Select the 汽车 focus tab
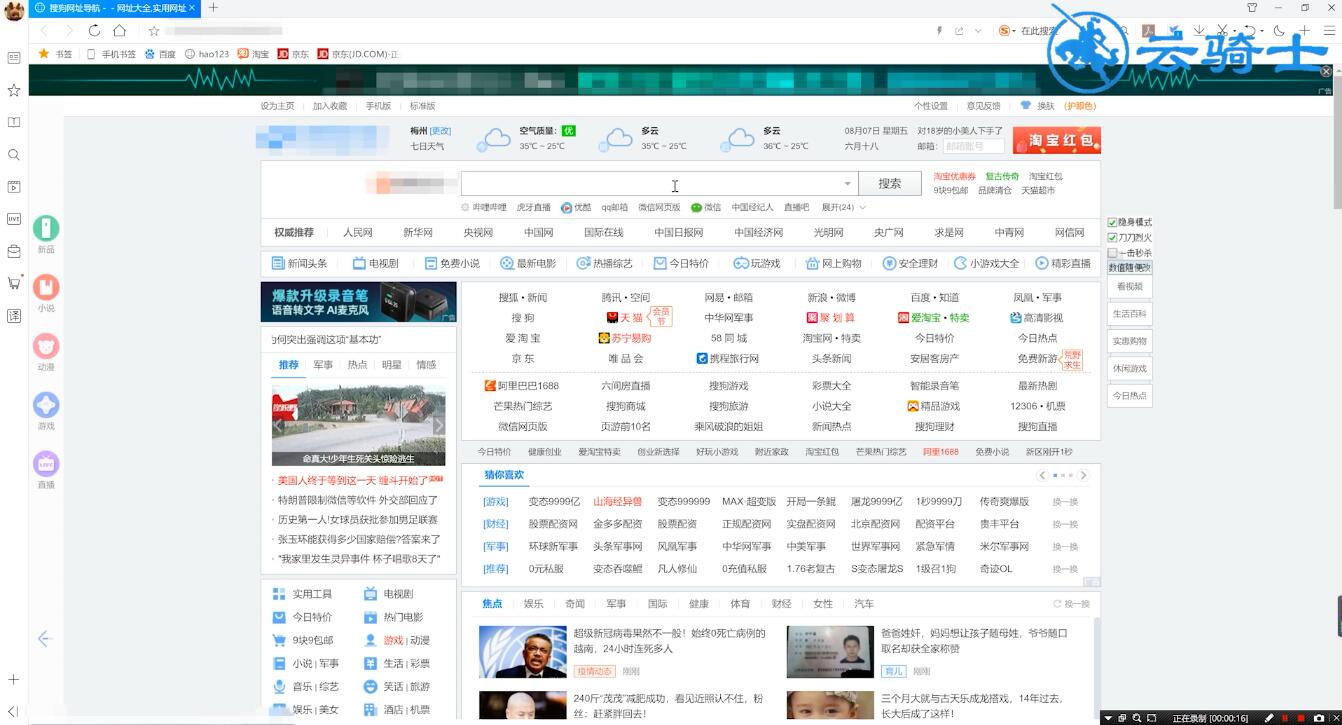Image resolution: width=1342 pixels, height=725 pixels. (863, 604)
